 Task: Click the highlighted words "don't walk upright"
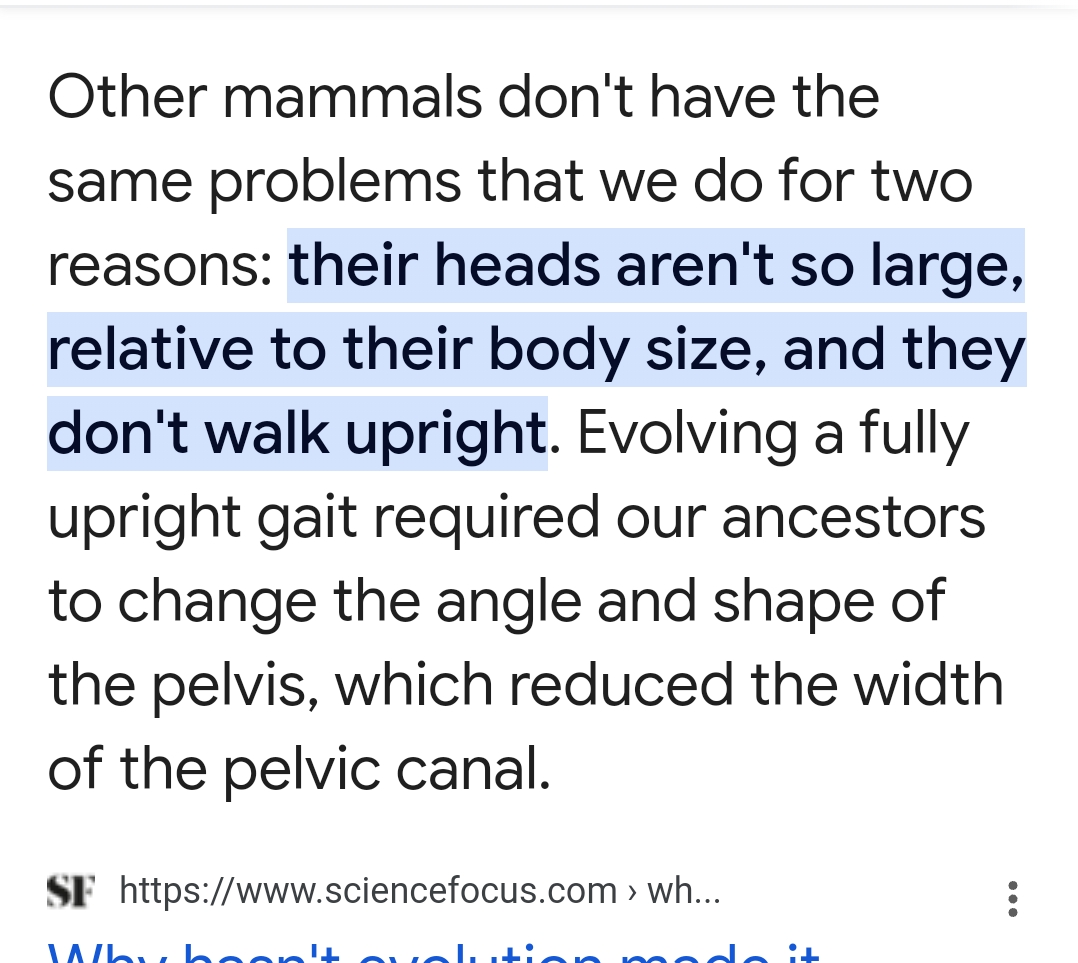click(297, 434)
